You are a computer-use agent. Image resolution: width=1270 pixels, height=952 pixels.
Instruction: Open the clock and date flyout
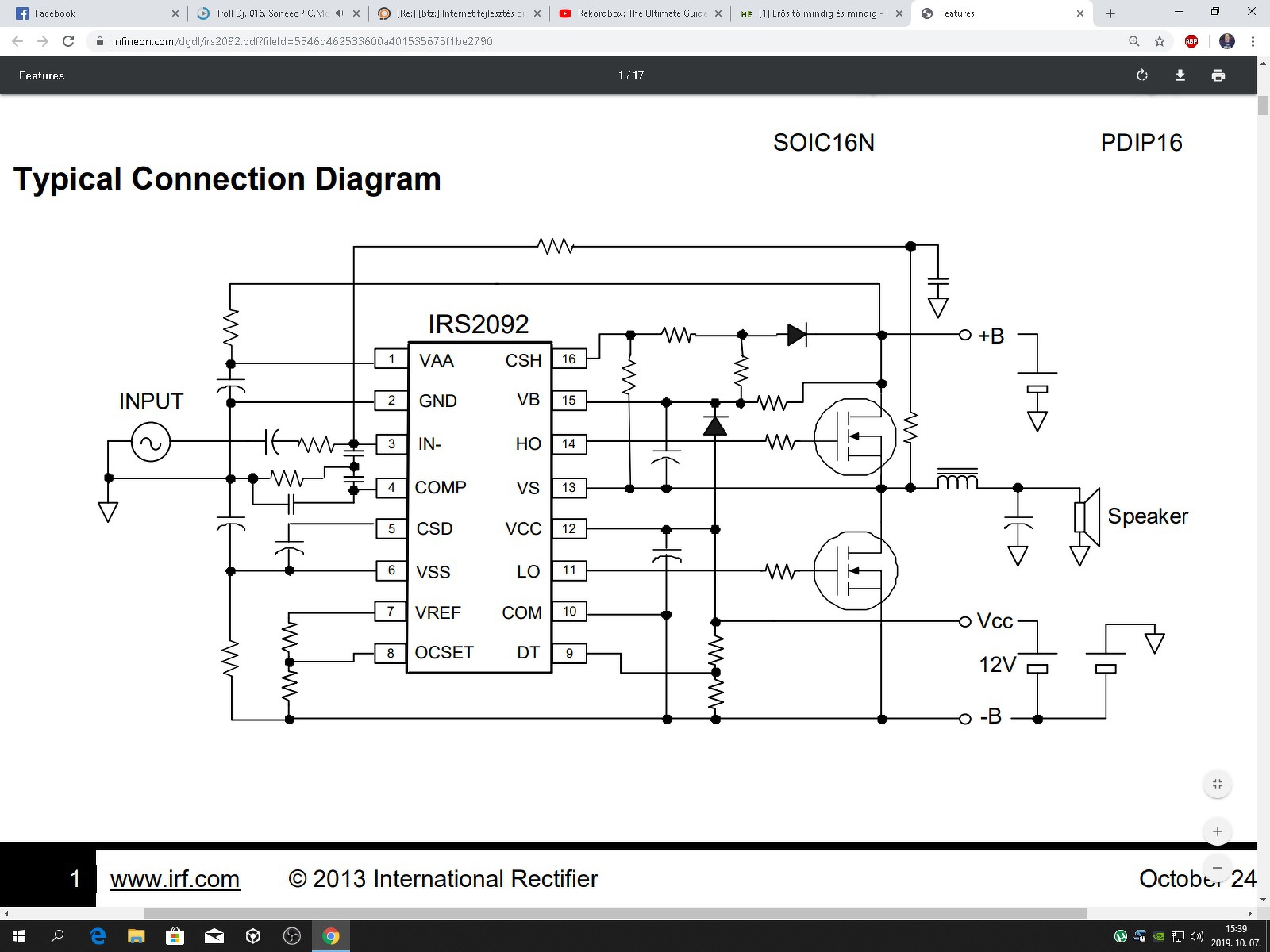coord(1236,936)
